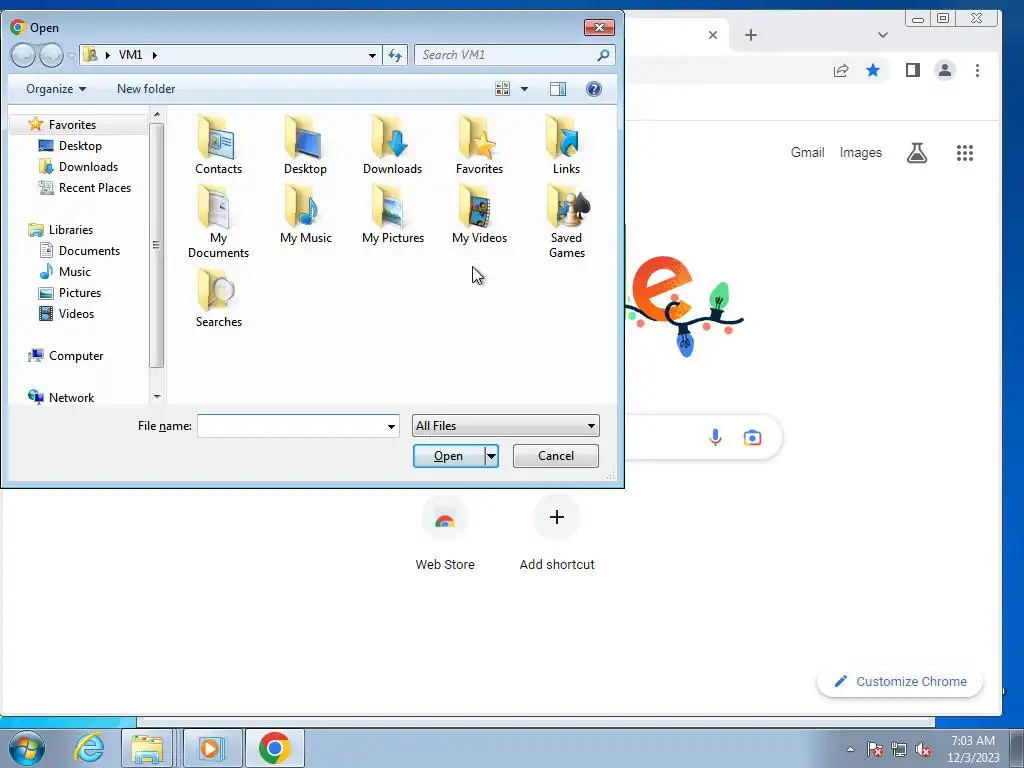The image size is (1024, 768).
Task: Select the My Documents folder
Action: click(x=218, y=221)
